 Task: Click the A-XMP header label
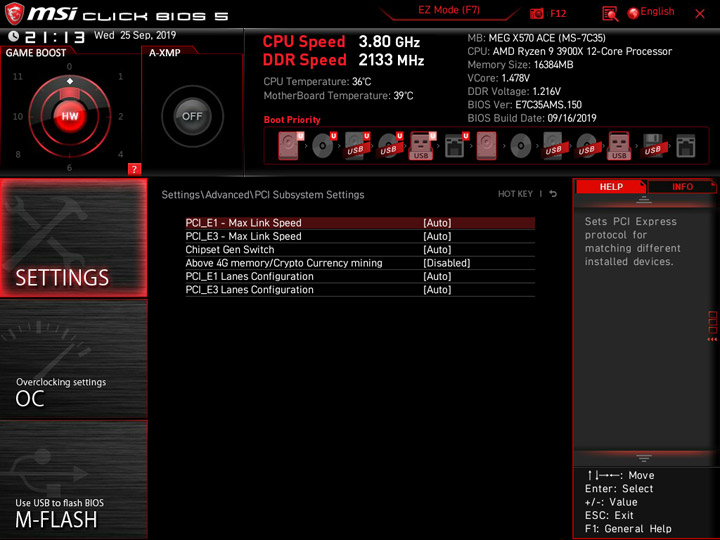[165, 53]
